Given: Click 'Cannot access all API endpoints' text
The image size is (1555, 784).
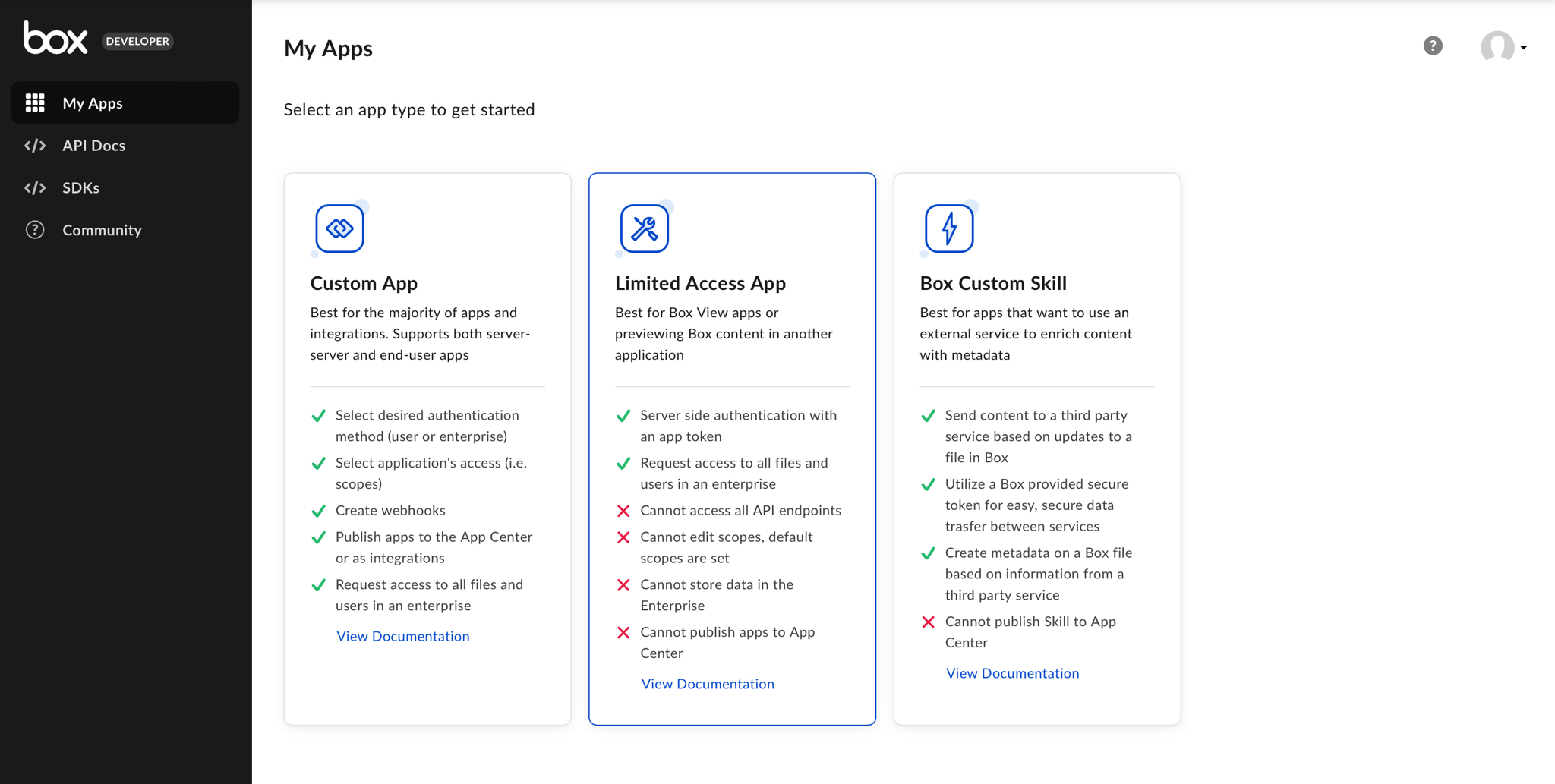Looking at the screenshot, I should [x=740, y=511].
